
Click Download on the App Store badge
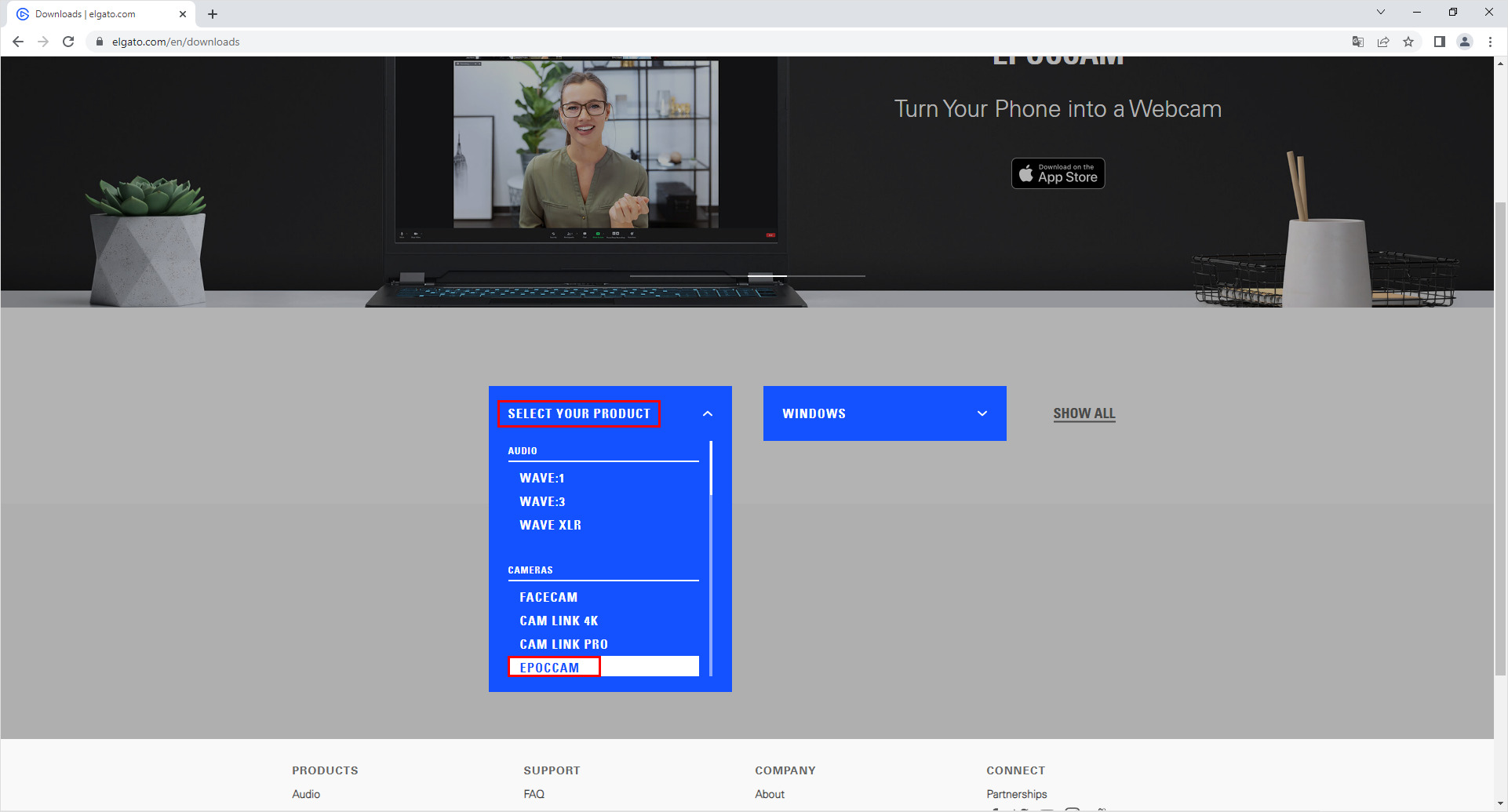click(x=1058, y=173)
